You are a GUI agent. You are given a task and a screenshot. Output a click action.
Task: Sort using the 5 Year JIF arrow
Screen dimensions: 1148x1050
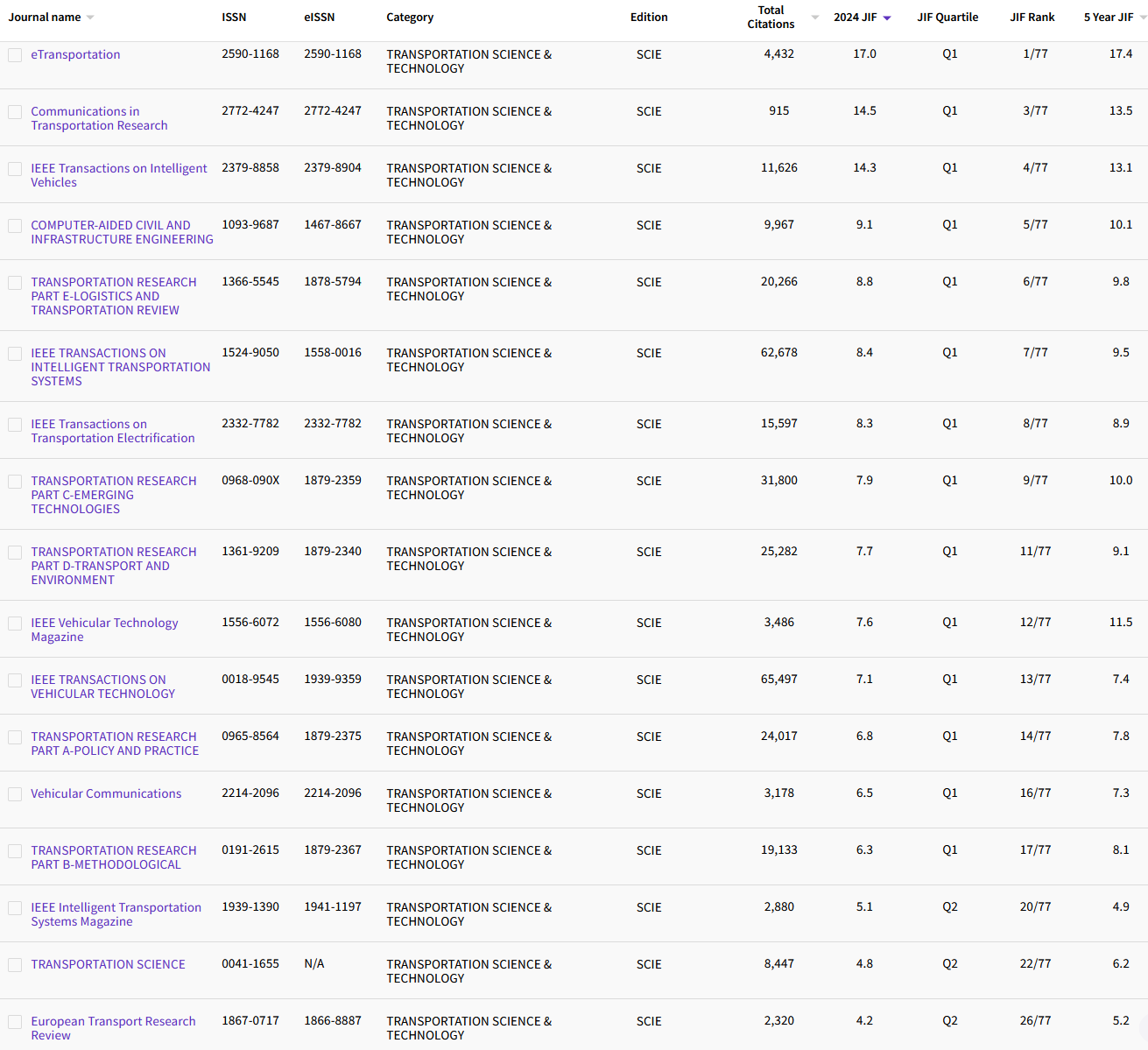(1141, 17)
